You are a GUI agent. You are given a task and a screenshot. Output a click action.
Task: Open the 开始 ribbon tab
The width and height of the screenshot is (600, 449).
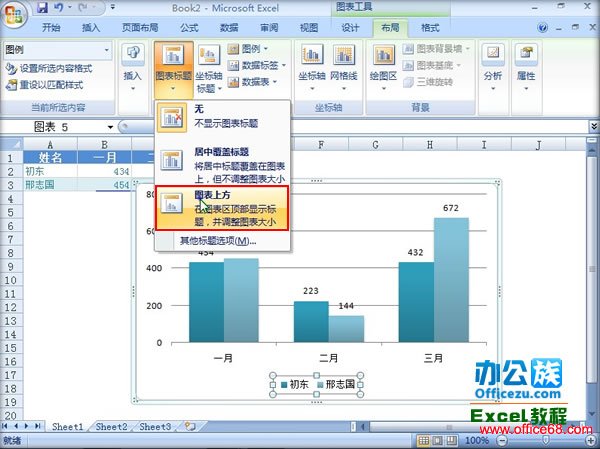point(51,28)
